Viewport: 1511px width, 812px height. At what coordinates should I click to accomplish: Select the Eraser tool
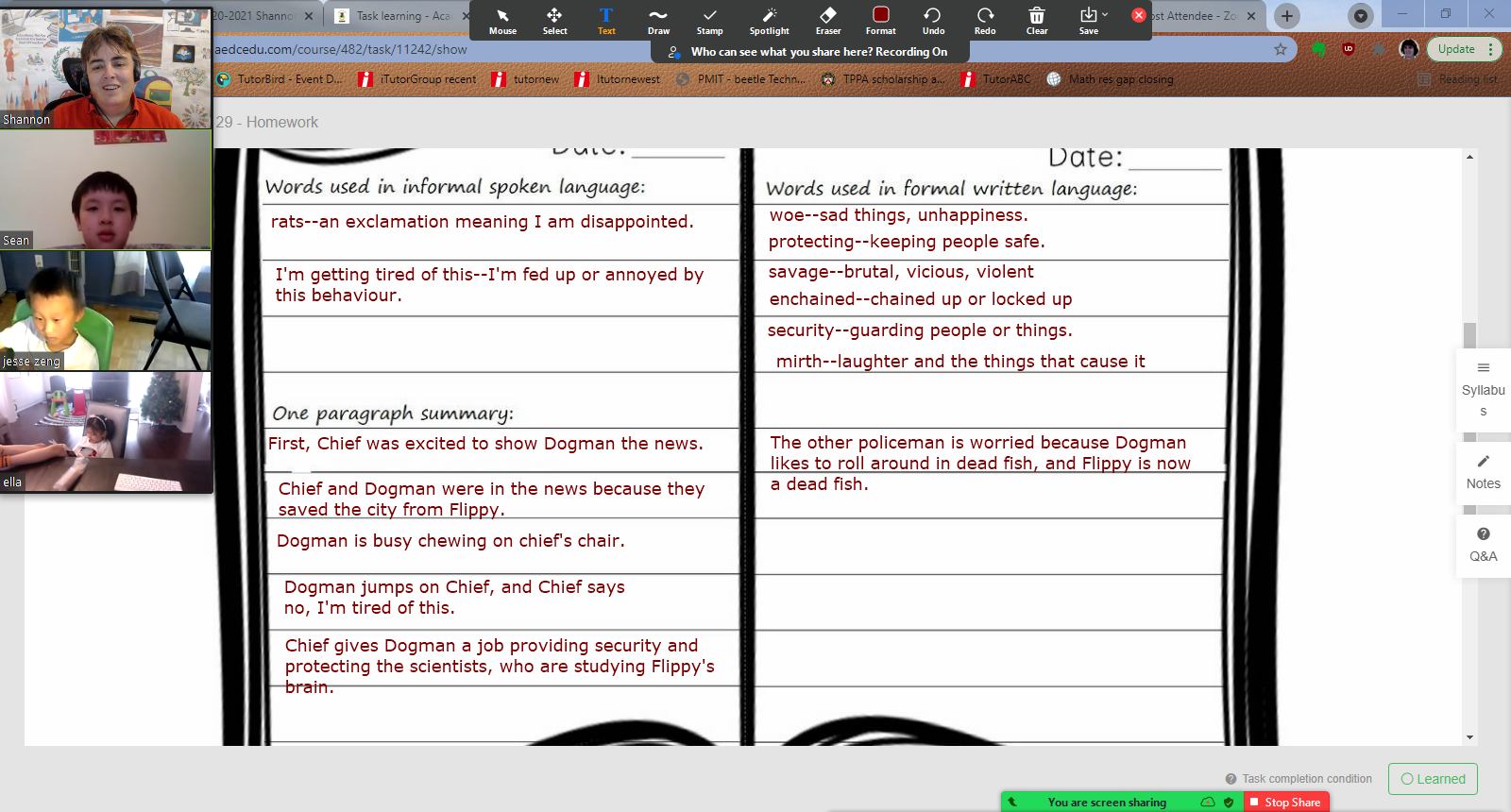pyautogui.click(x=828, y=20)
